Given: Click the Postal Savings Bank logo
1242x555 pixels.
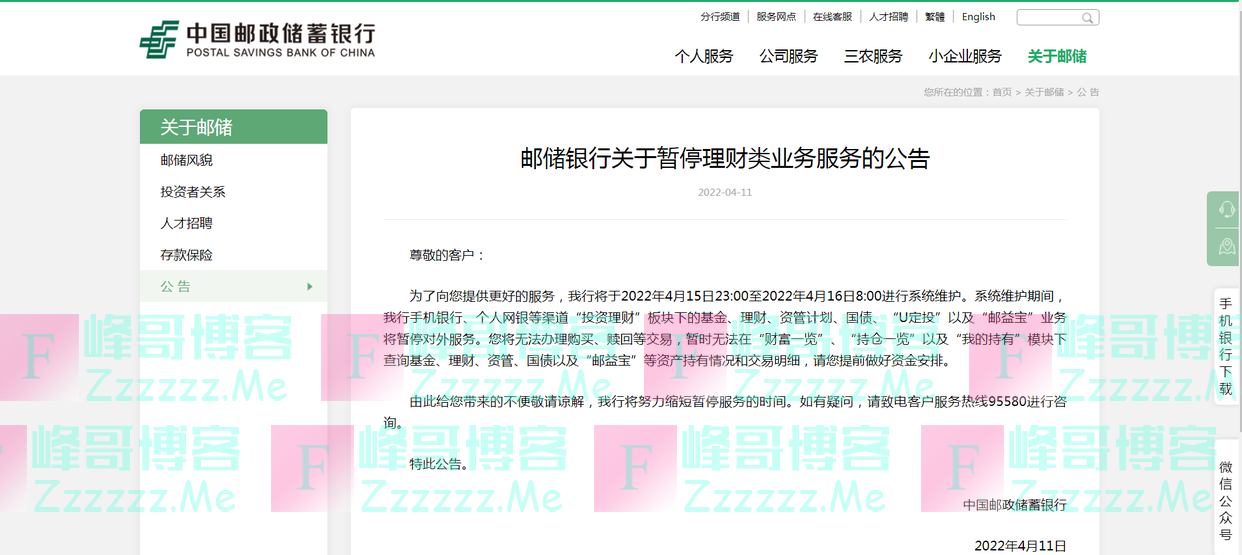Looking at the screenshot, I should click(257, 40).
